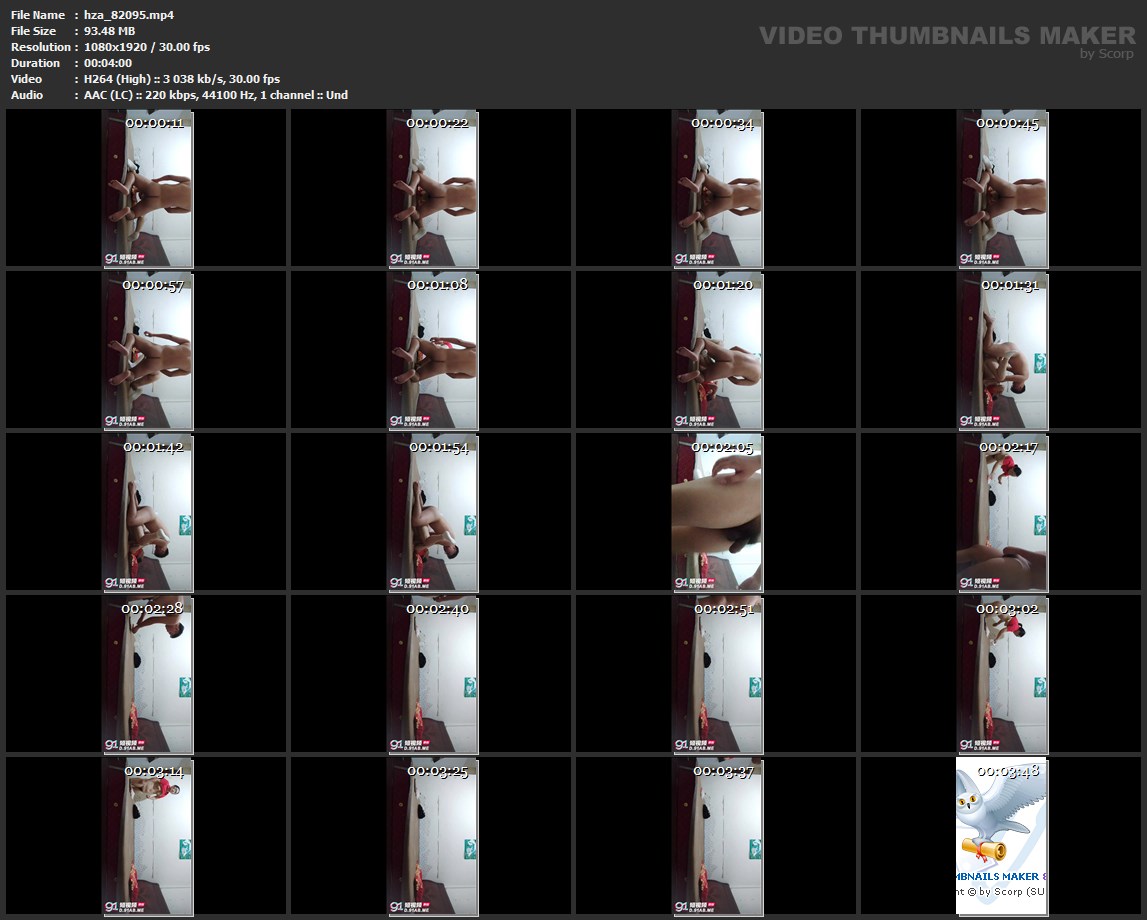The height and width of the screenshot is (920, 1147).
Task: Select the thumbnail at 00:02:40
Action: (432, 675)
